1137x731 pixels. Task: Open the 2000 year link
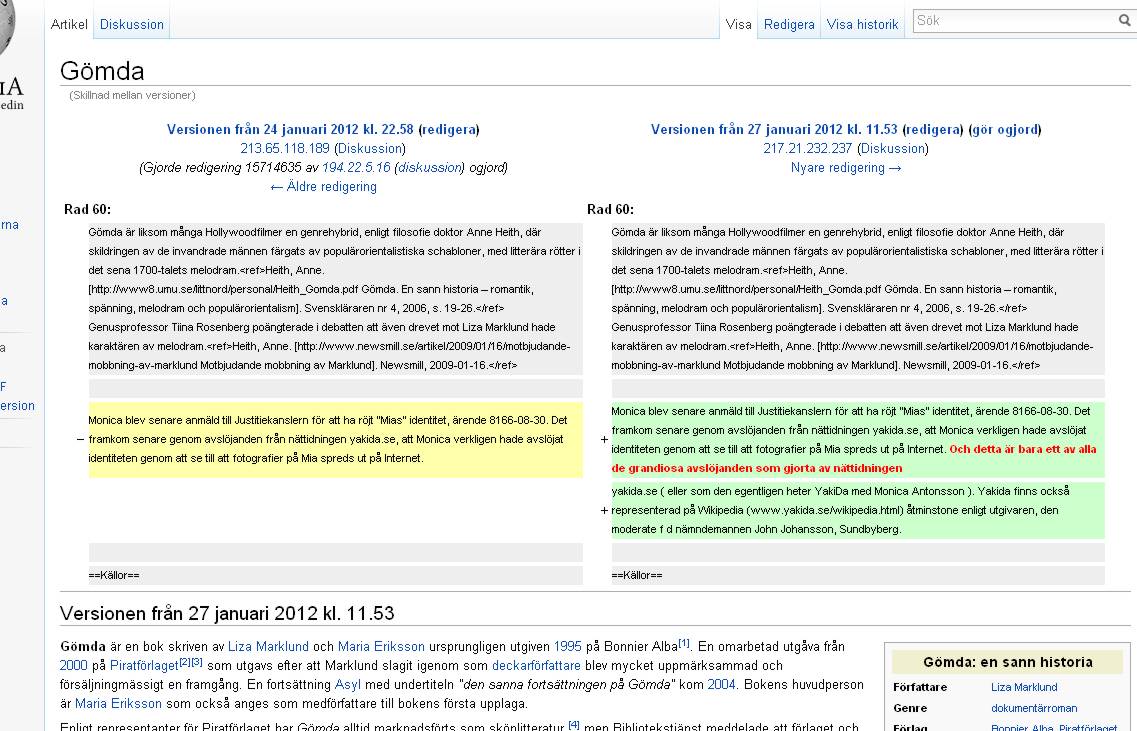[73, 665]
